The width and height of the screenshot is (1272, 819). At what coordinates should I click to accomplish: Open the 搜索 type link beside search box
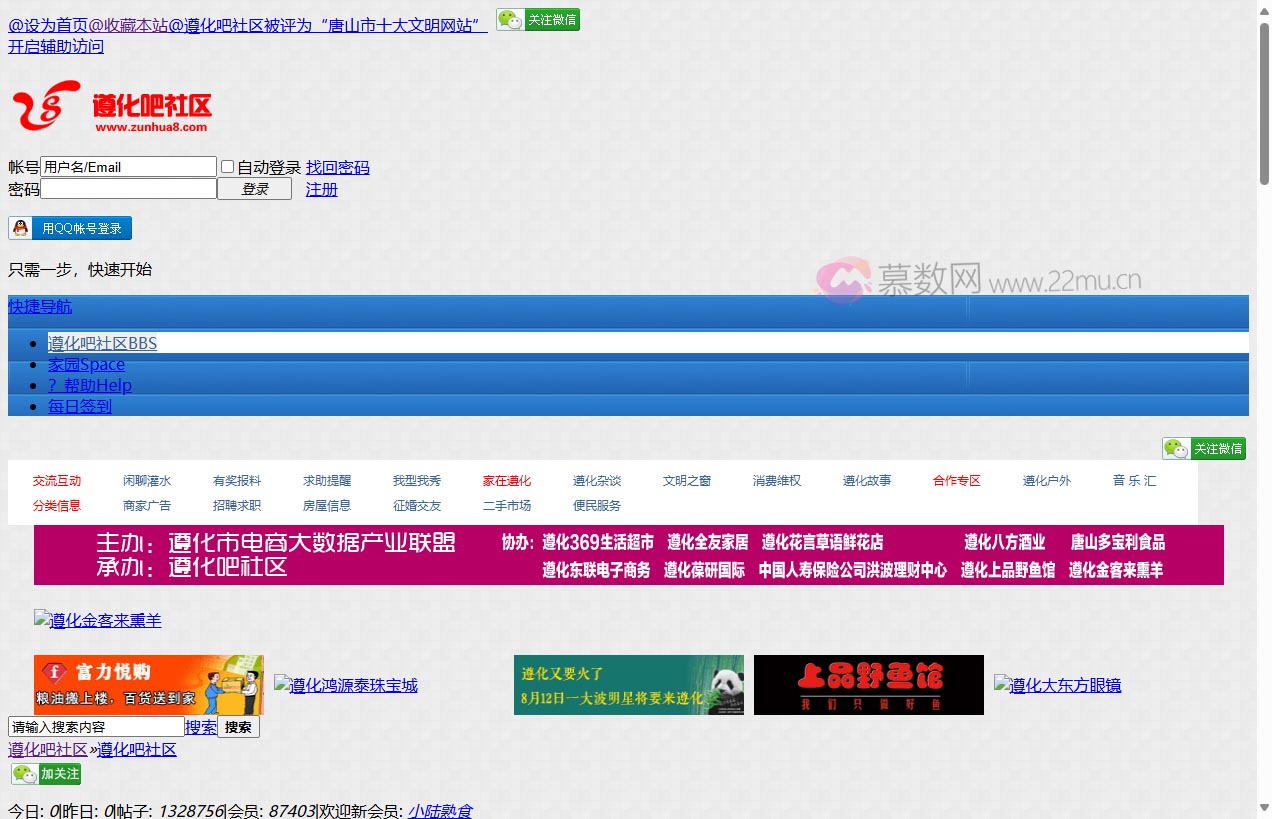200,727
